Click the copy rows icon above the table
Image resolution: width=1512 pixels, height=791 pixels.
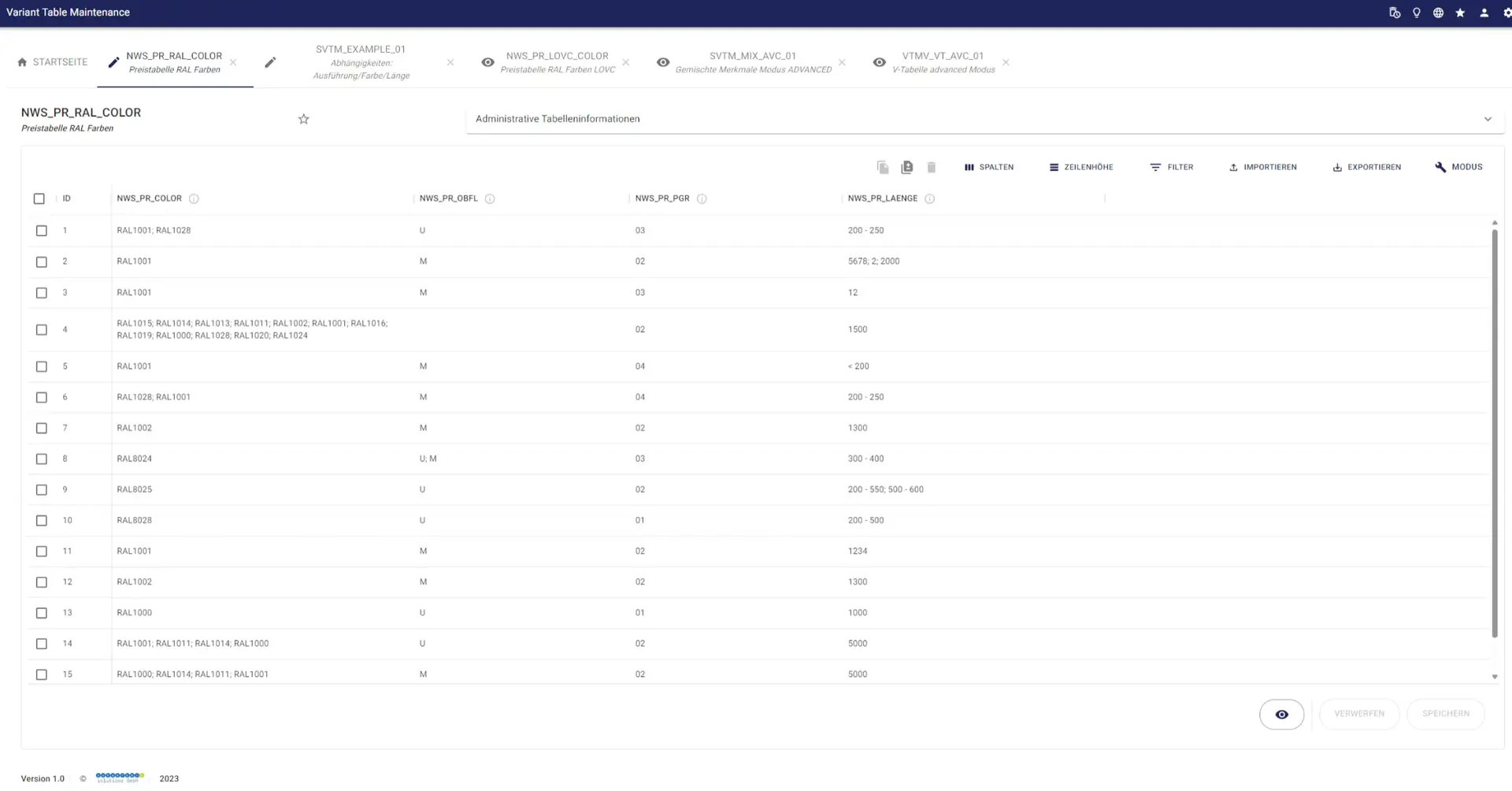click(882, 166)
